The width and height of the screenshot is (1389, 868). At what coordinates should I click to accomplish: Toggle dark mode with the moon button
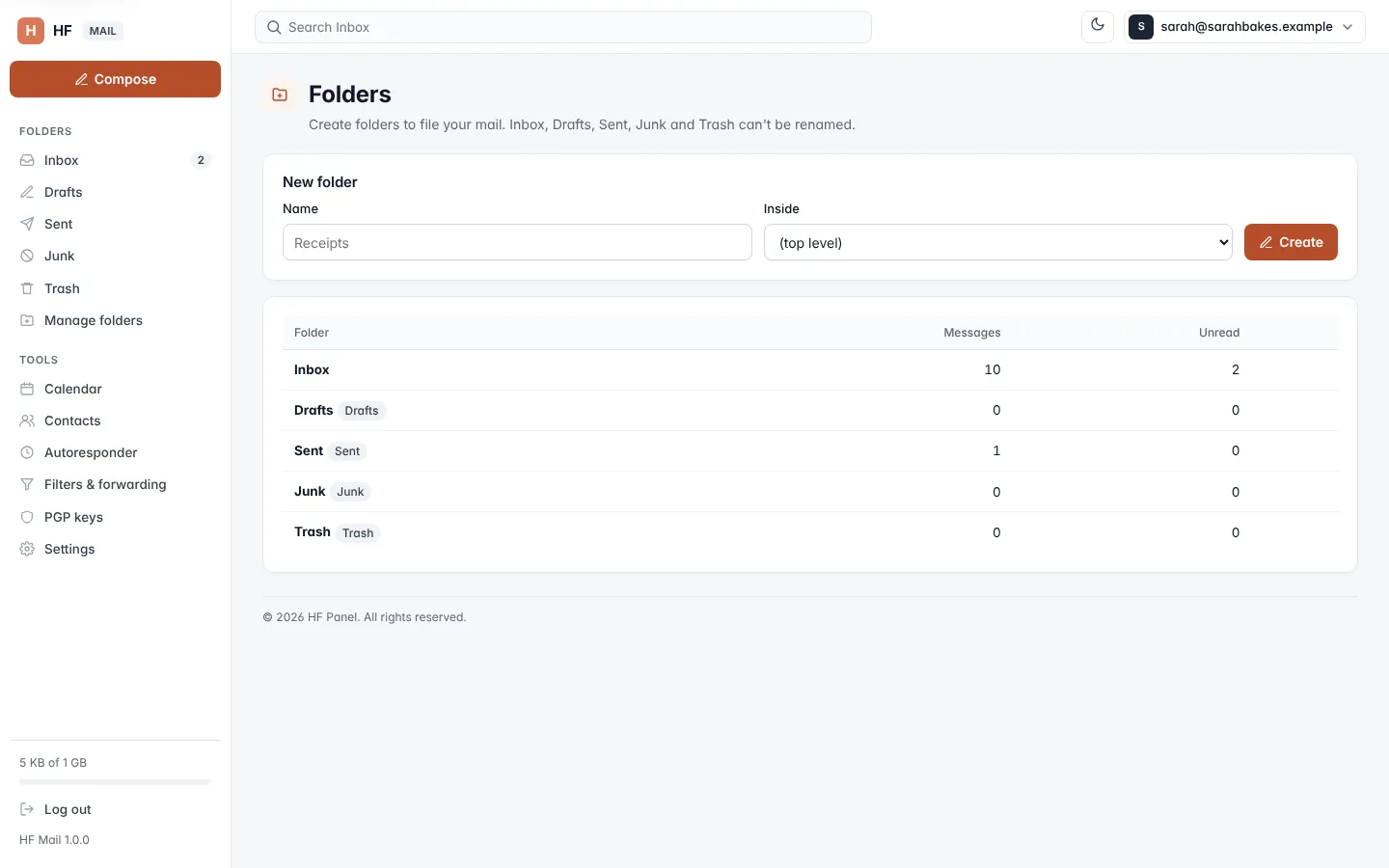1098,26
